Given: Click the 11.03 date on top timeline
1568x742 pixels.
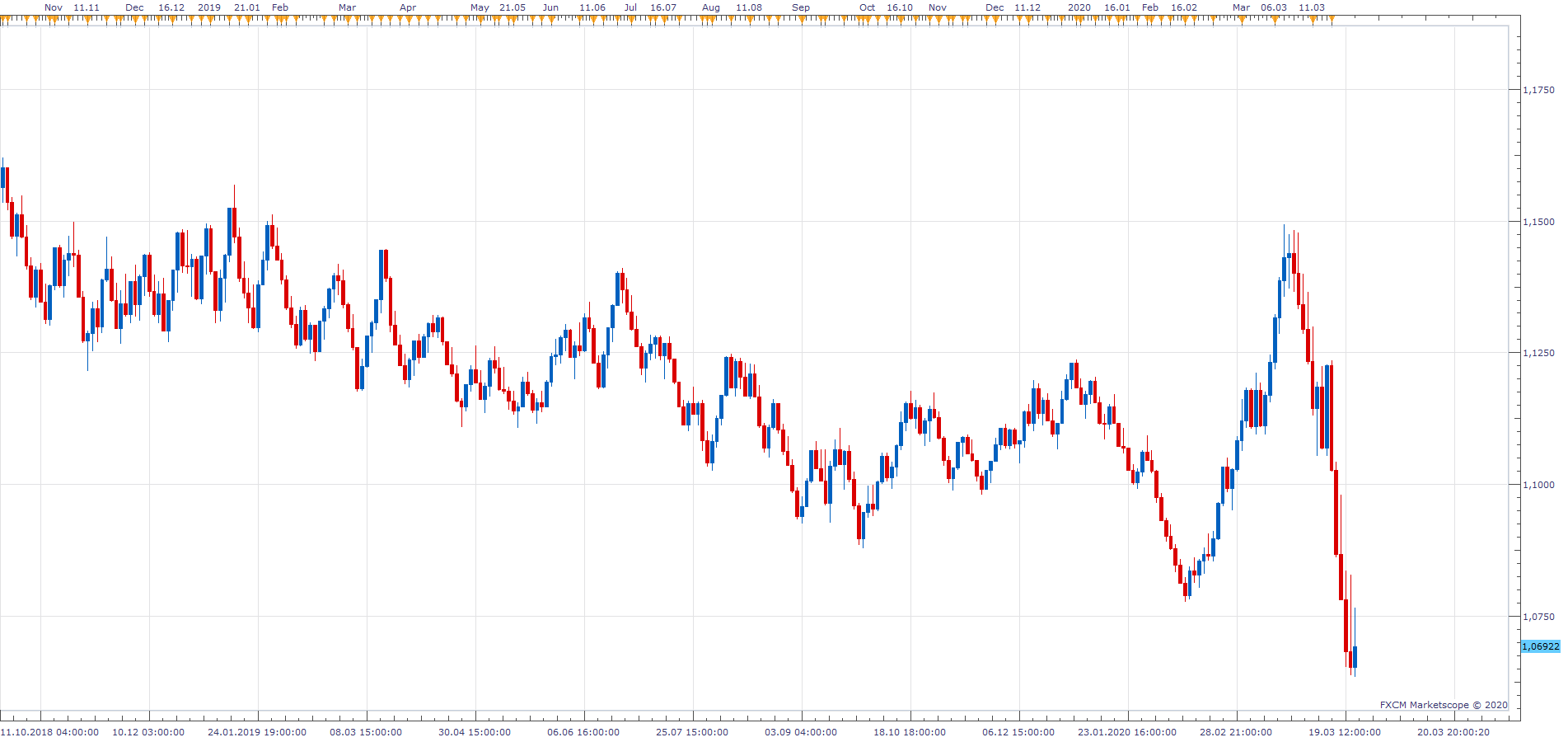Looking at the screenshot, I should (1312, 7).
